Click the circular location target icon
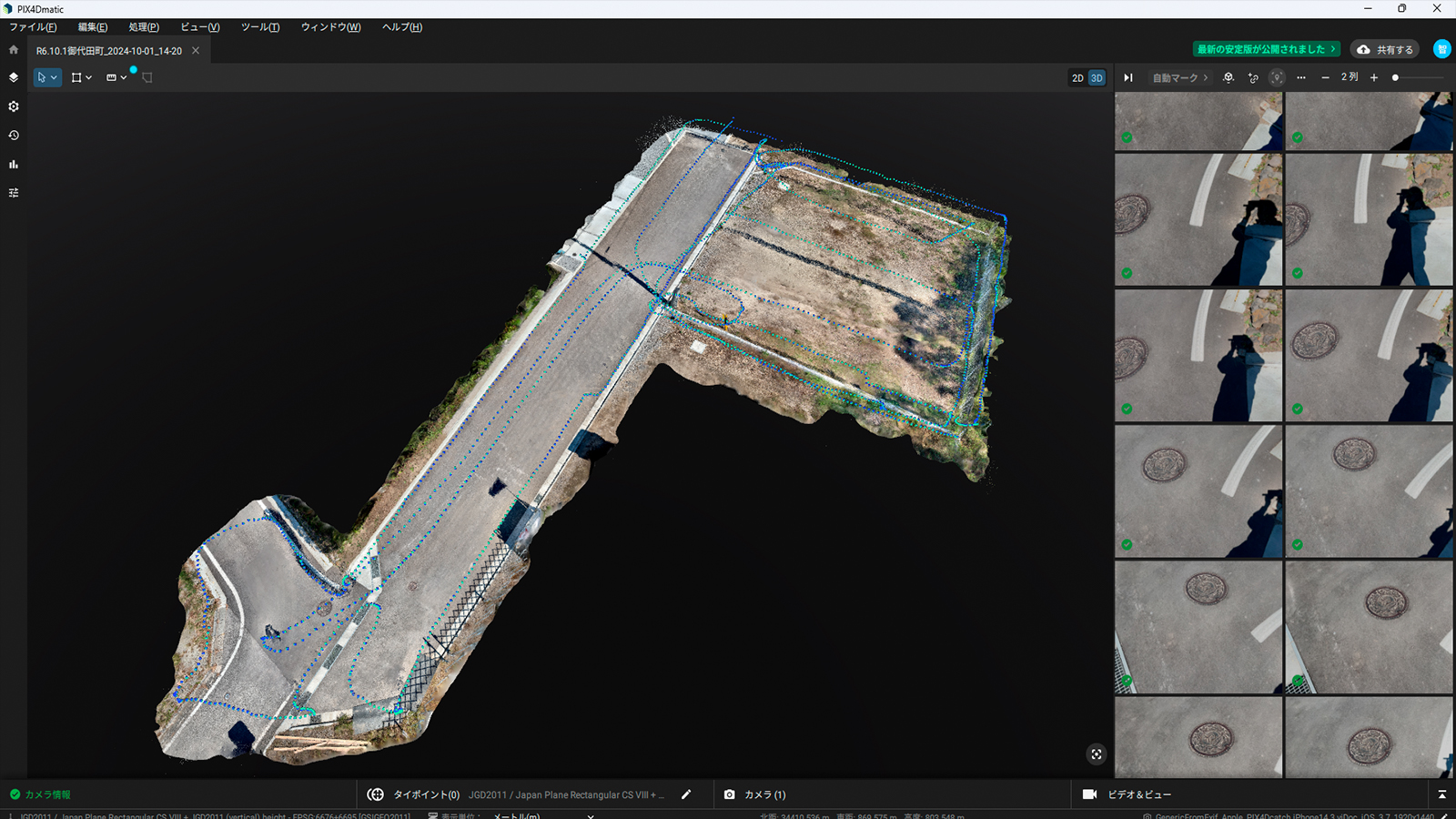Viewport: 1456px width, 819px height. click(1277, 77)
